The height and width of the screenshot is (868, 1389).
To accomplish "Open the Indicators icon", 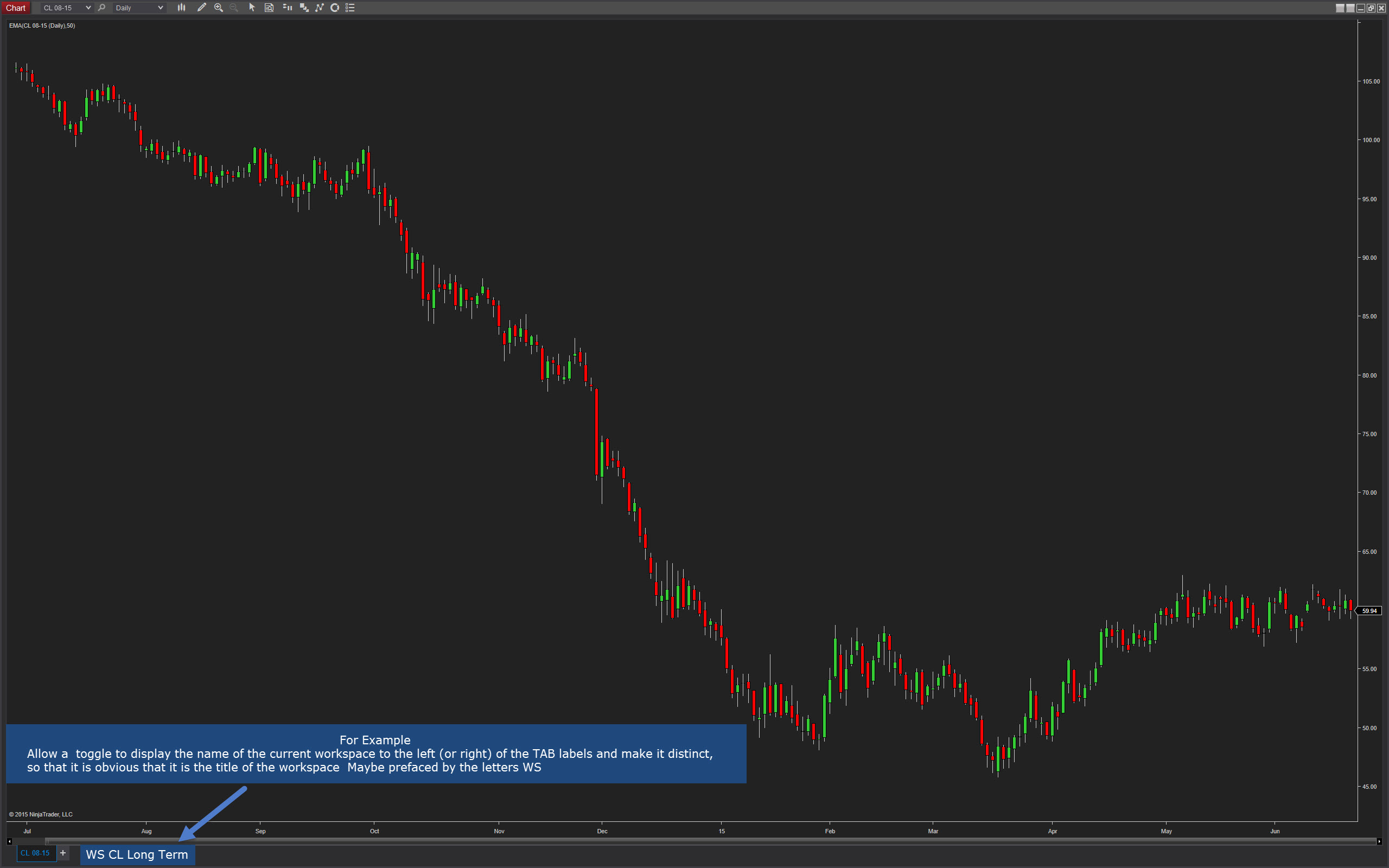I will pyautogui.click(x=320, y=8).
